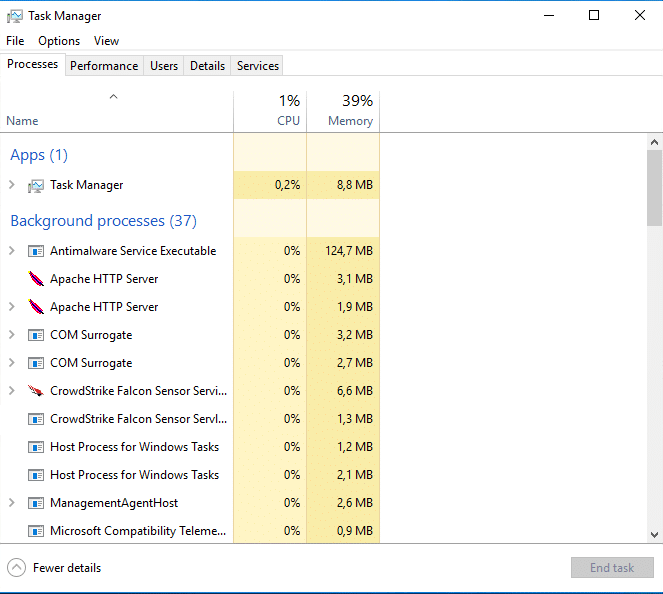Sort by the CPU column header

pos(270,111)
